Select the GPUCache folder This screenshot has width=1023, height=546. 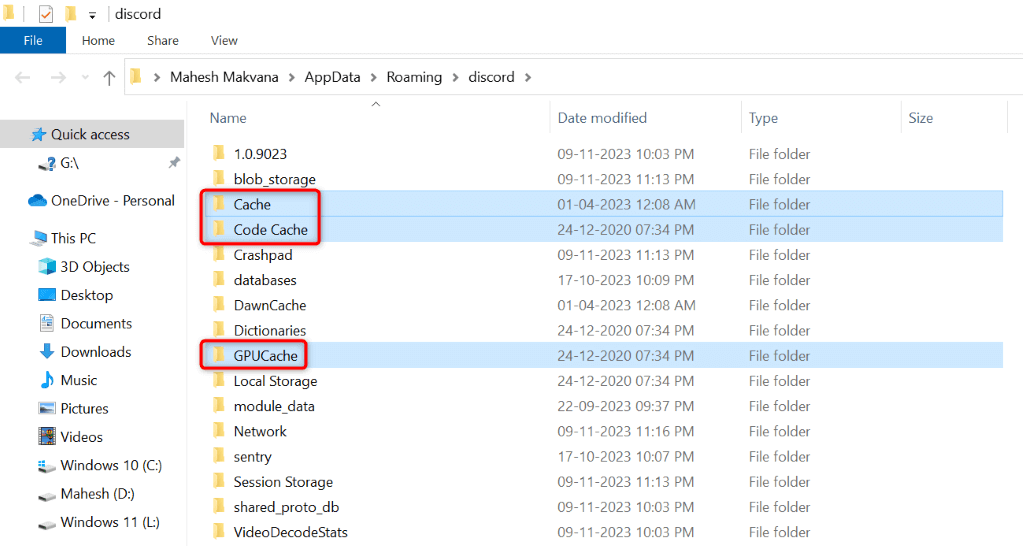point(265,356)
